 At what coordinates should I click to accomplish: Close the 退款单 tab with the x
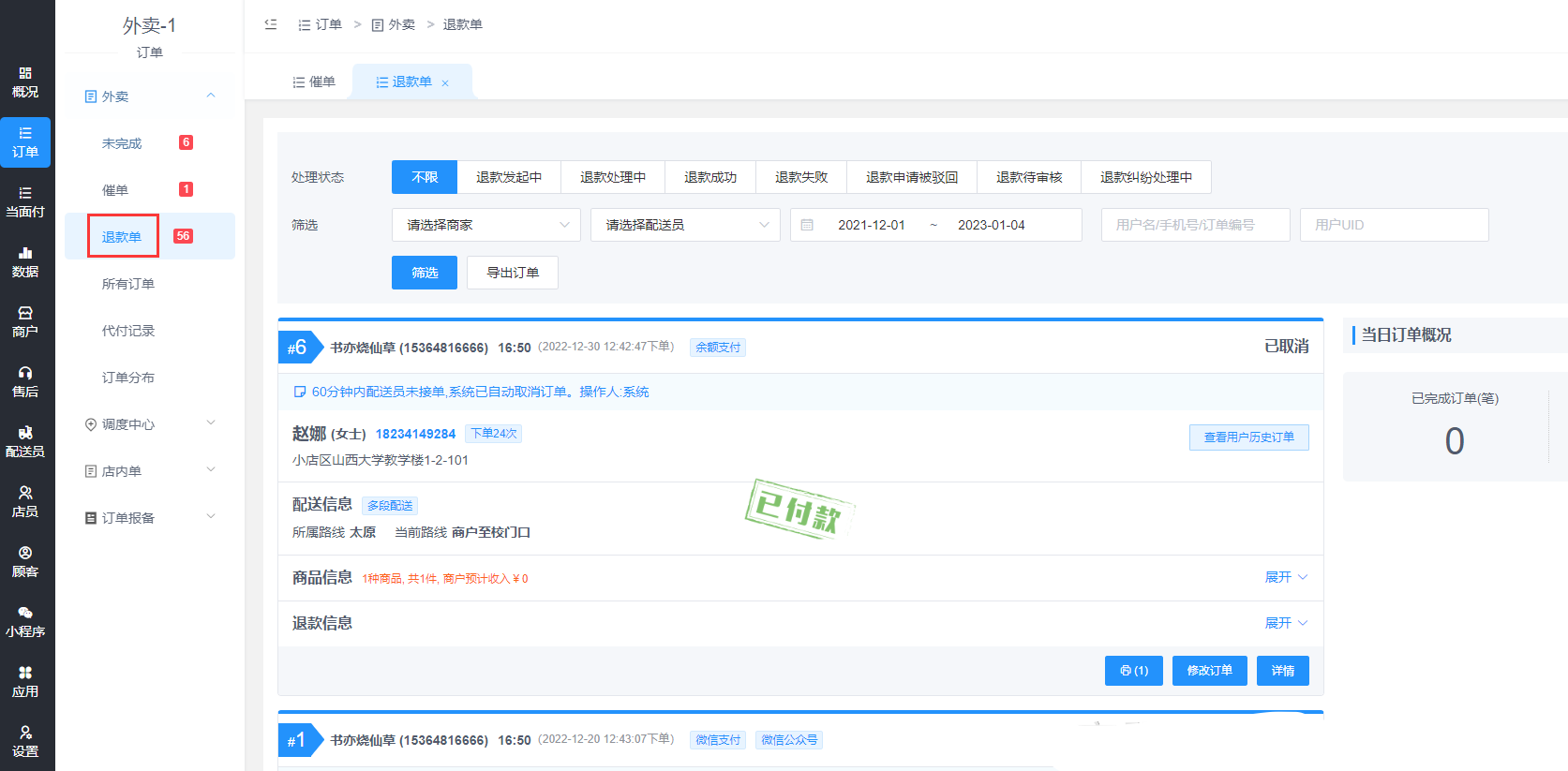coord(445,83)
